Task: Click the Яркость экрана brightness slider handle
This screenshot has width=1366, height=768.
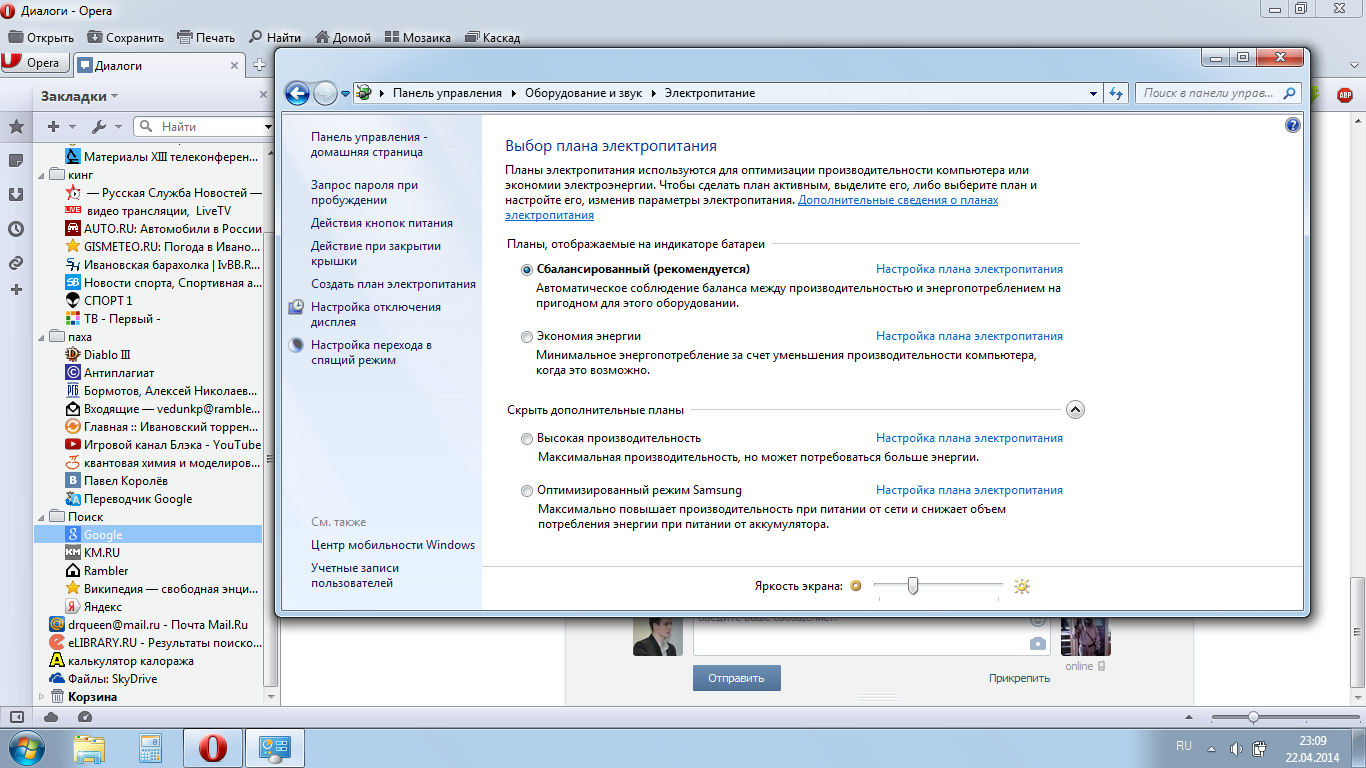Action: click(x=912, y=586)
